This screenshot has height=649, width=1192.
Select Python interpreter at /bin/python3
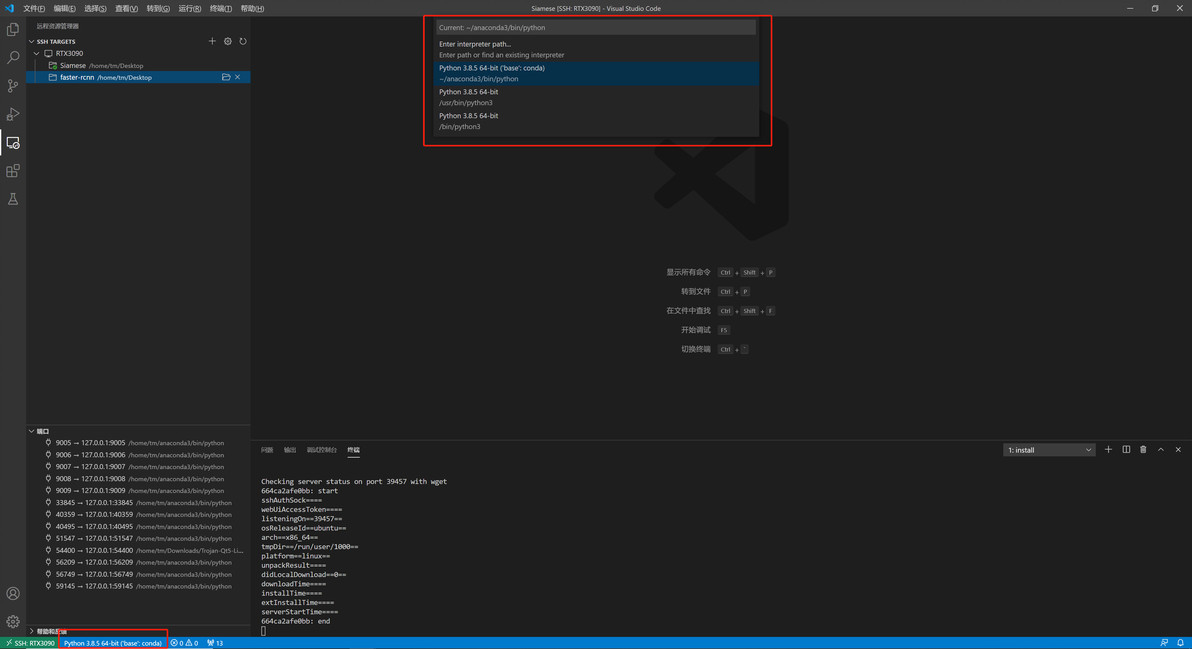596,121
